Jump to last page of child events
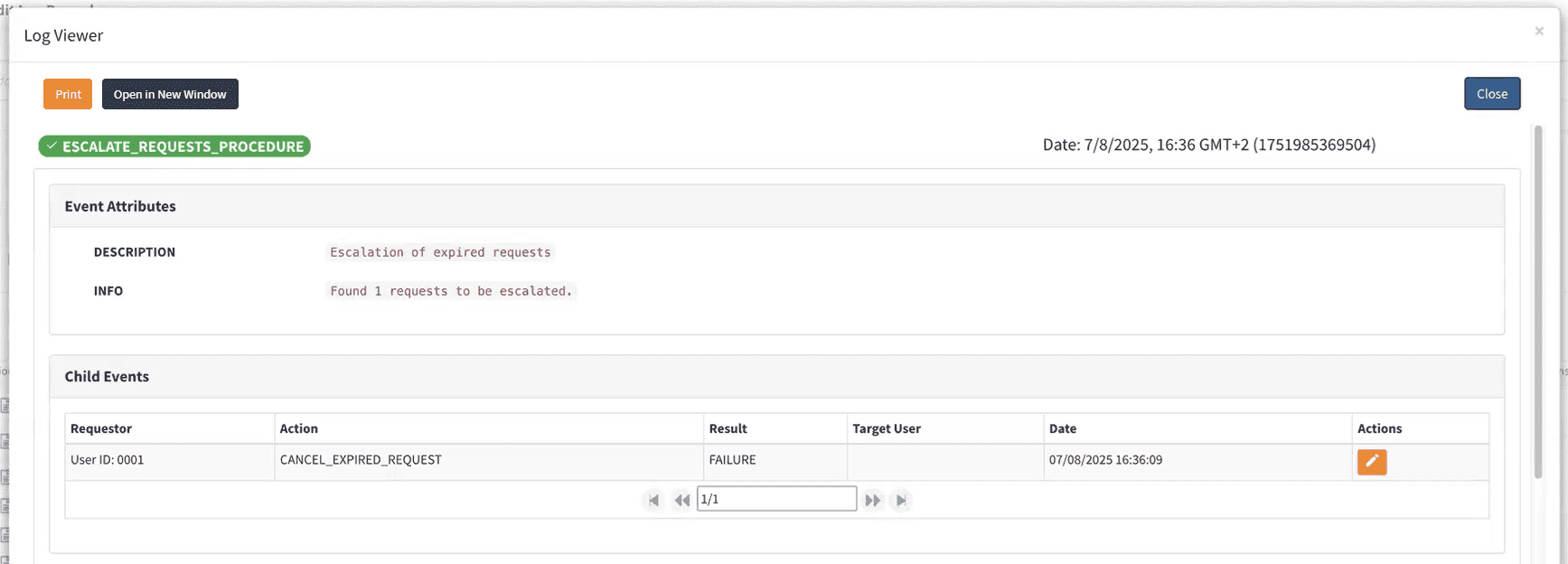The image size is (1568, 564). 901,500
